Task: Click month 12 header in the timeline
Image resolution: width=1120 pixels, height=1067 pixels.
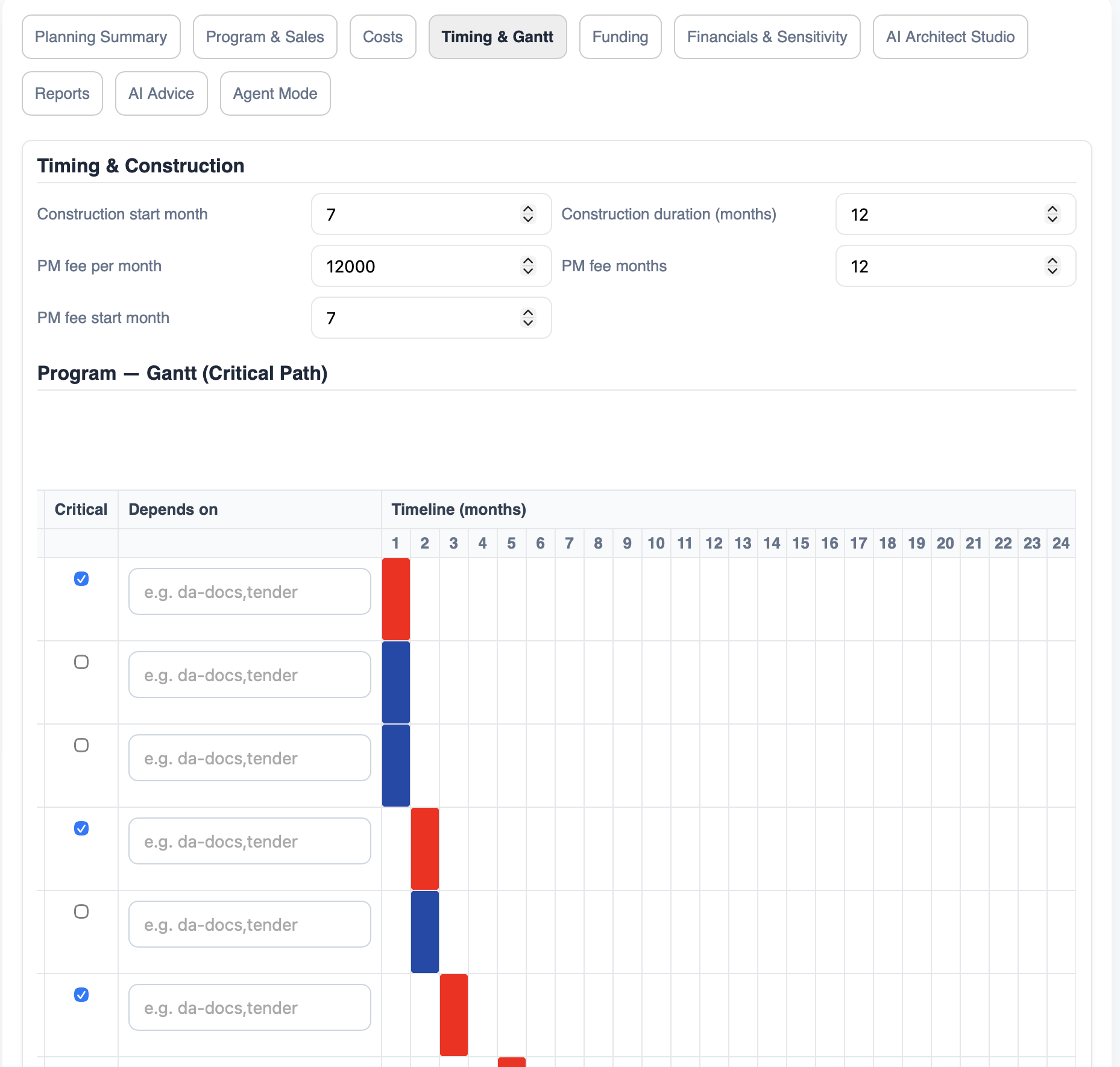Action: [x=714, y=543]
